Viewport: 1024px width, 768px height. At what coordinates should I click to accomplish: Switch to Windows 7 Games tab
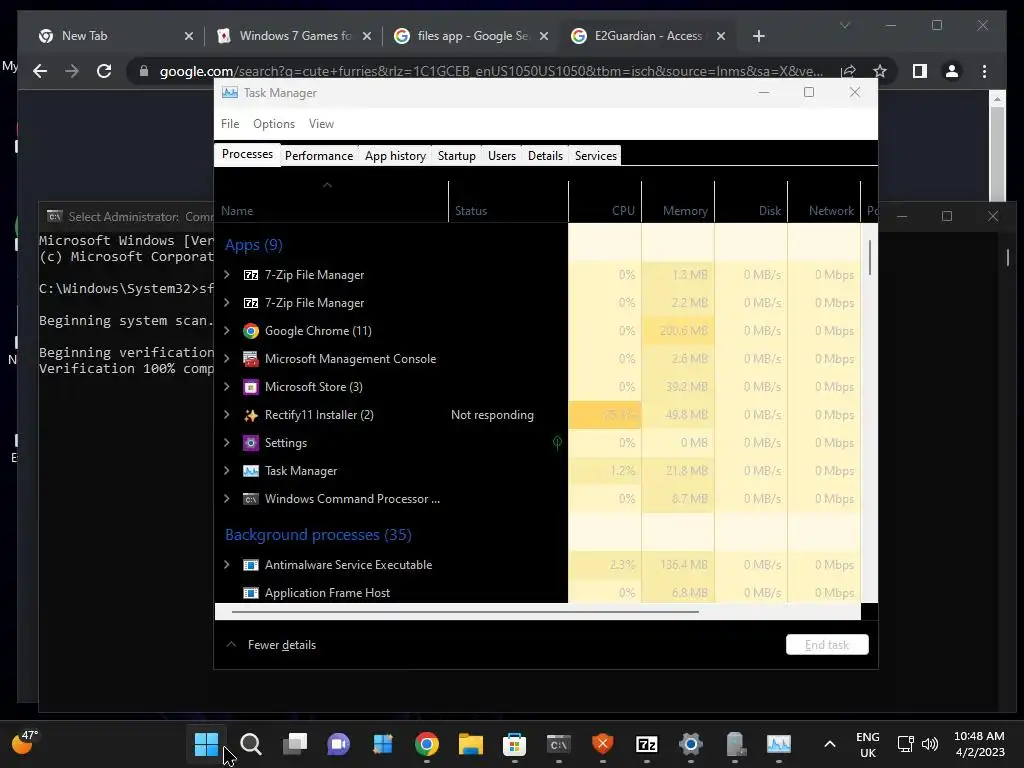point(295,36)
